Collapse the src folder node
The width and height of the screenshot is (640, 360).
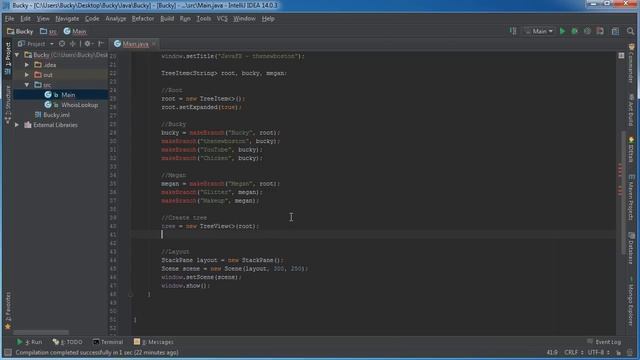27,85
